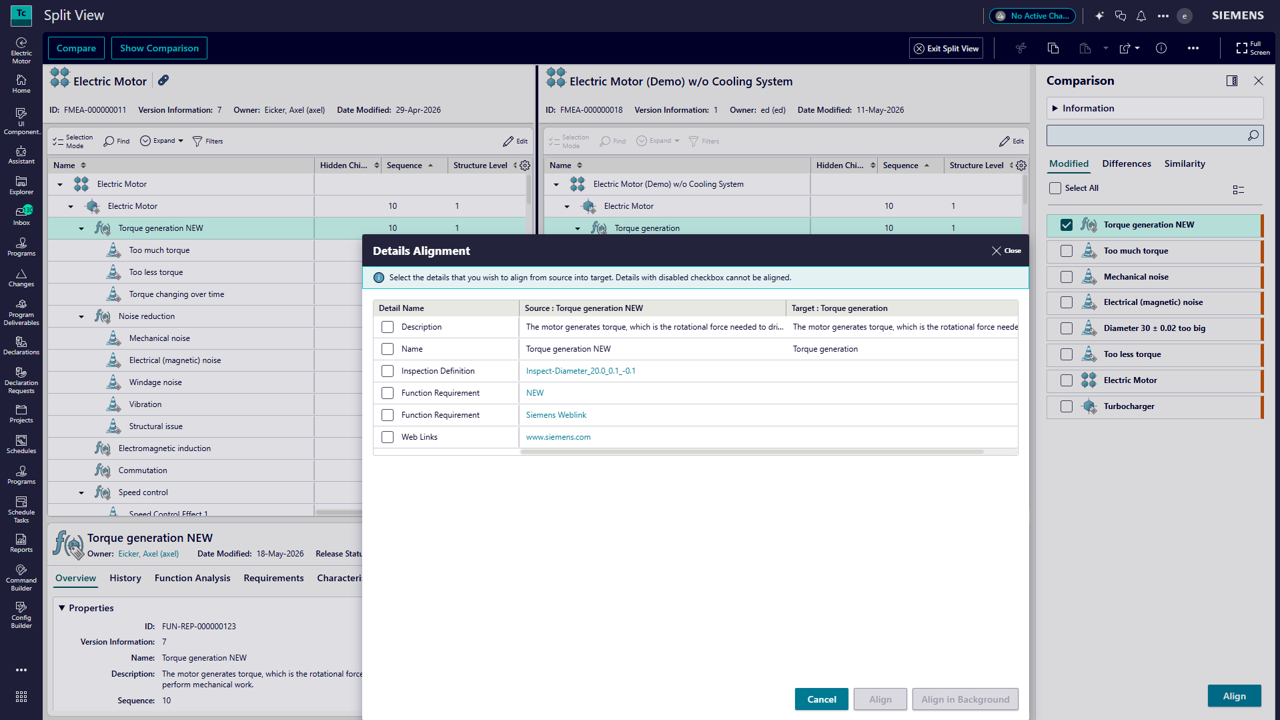
Task: Click Find in the left pane toolbar
Action: pyautogui.click(x=117, y=141)
